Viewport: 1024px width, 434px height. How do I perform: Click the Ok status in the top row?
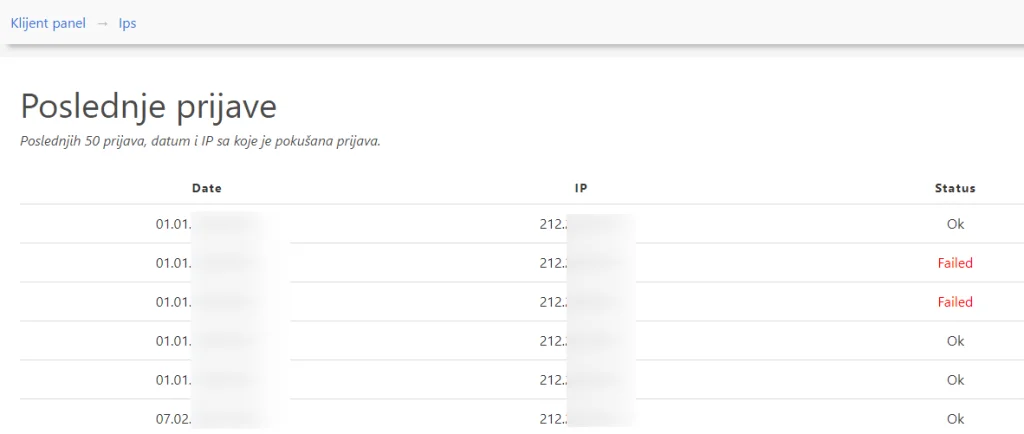(x=955, y=224)
